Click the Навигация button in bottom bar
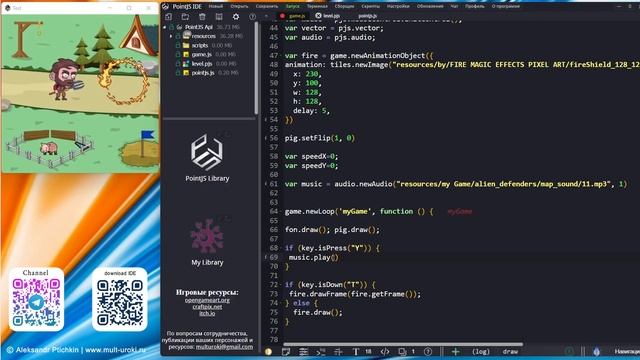The height and width of the screenshot is (360, 640). click(627, 351)
